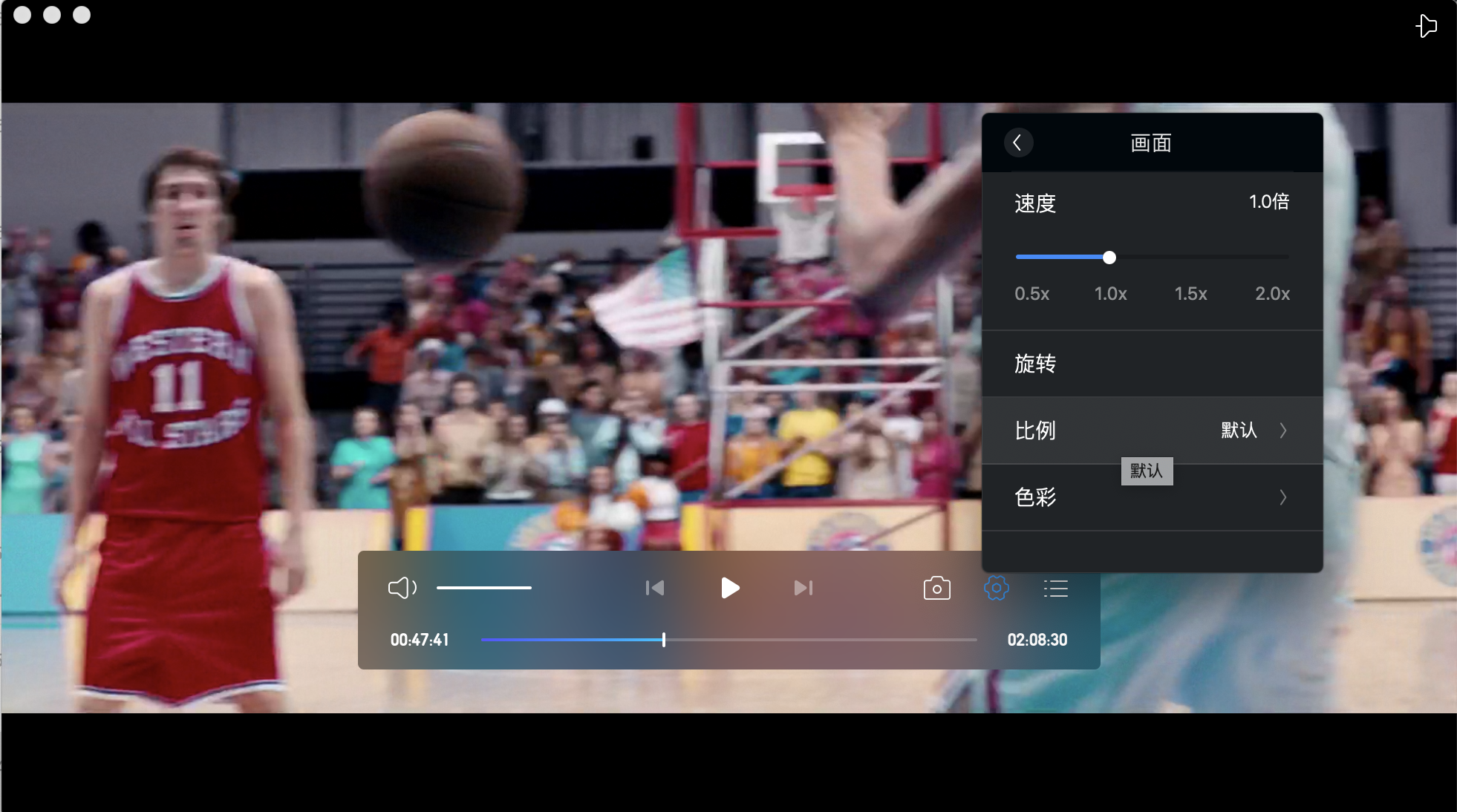Close settings via the gear icon
The width and height of the screenshot is (1457, 812).
pyautogui.click(x=997, y=589)
